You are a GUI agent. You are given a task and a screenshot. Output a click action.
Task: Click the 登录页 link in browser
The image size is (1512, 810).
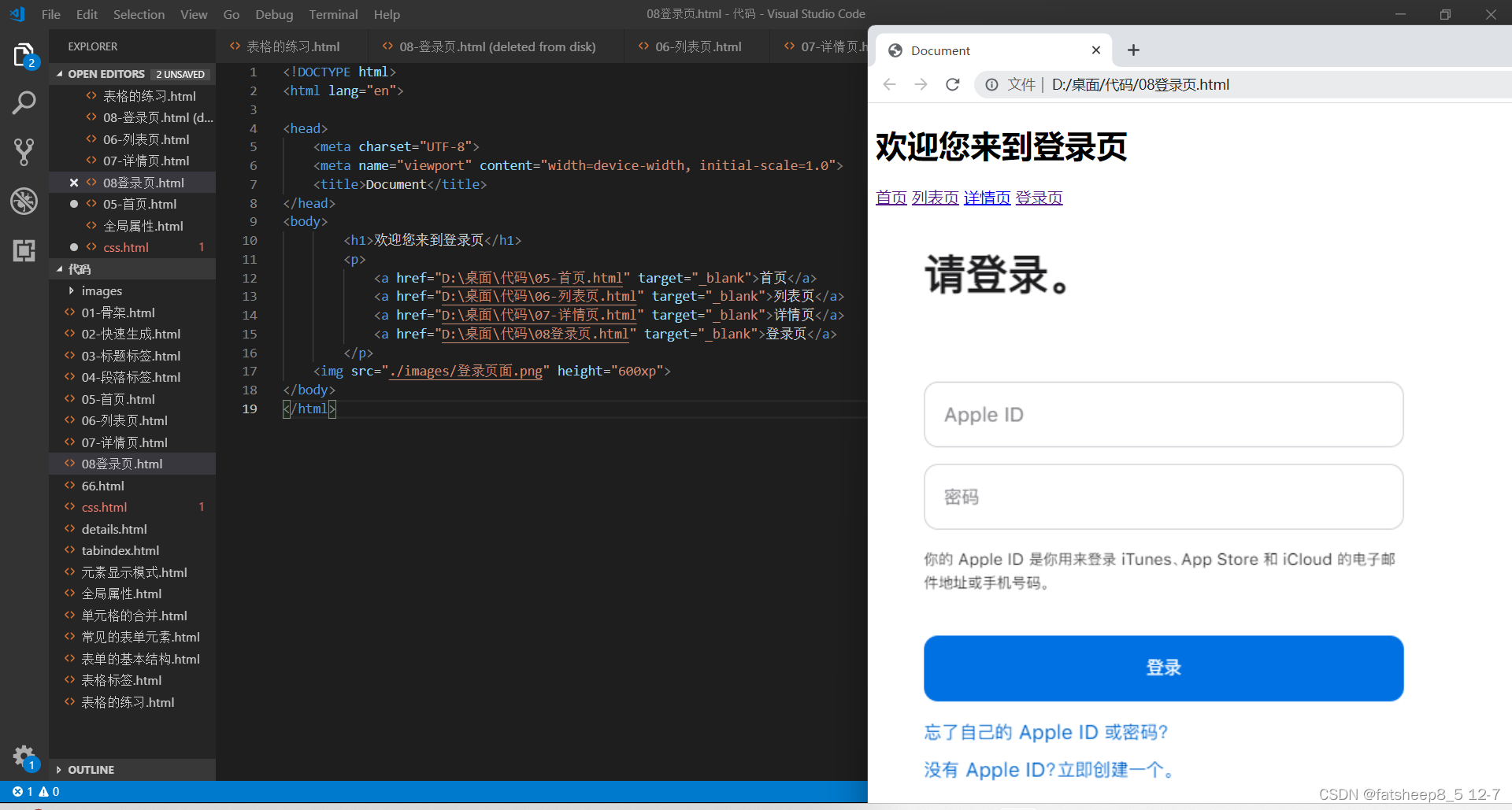point(1039,198)
